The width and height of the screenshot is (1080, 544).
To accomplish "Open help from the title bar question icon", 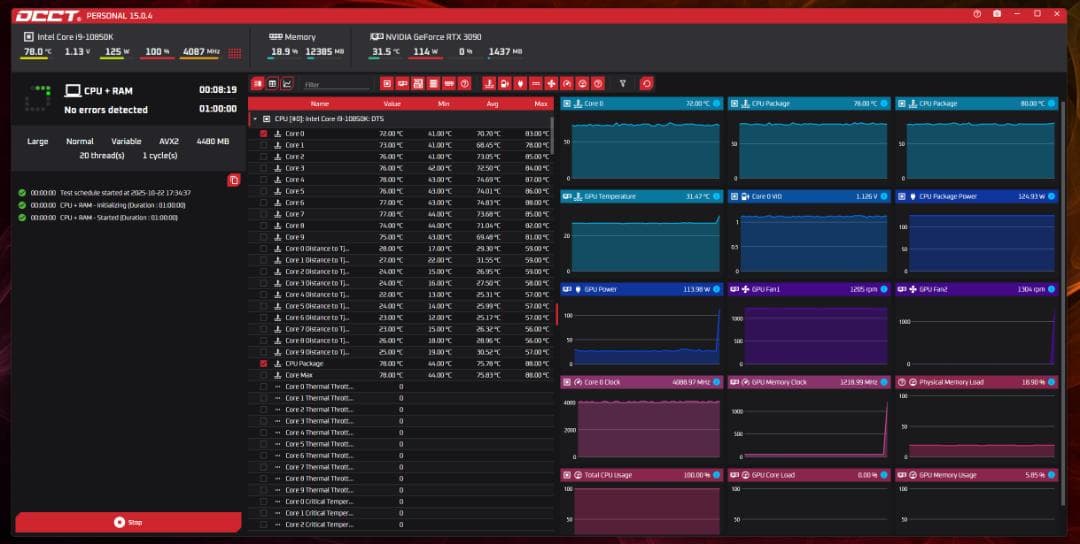I will (977, 14).
